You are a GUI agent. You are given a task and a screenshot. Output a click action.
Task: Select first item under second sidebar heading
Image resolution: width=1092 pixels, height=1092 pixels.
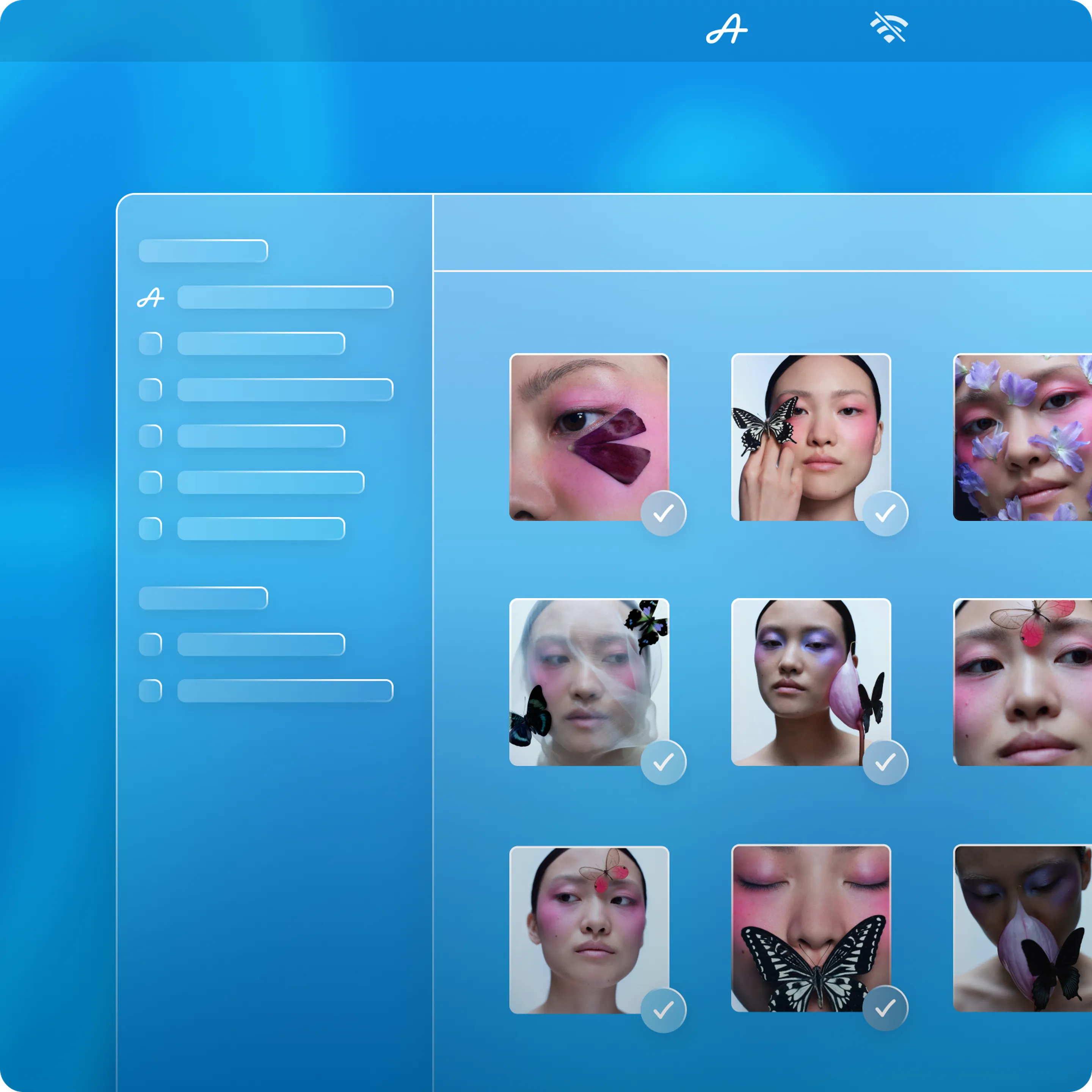(261, 644)
